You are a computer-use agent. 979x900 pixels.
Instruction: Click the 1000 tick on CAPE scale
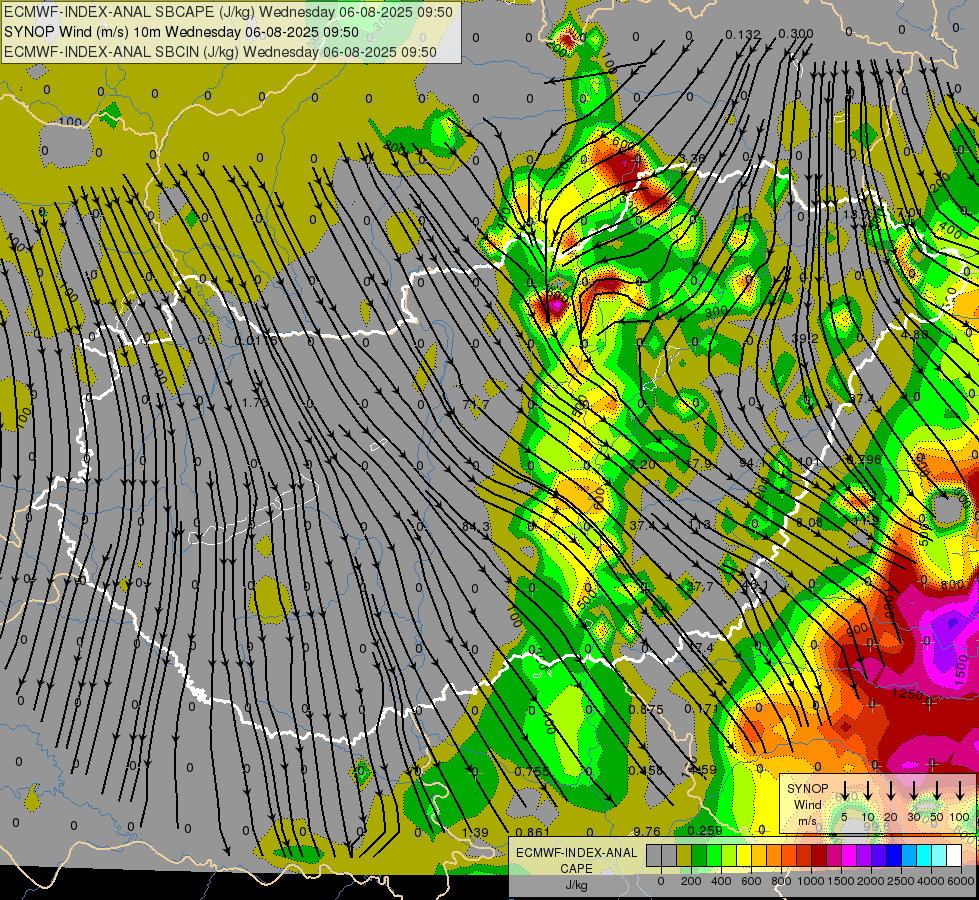coord(811,881)
